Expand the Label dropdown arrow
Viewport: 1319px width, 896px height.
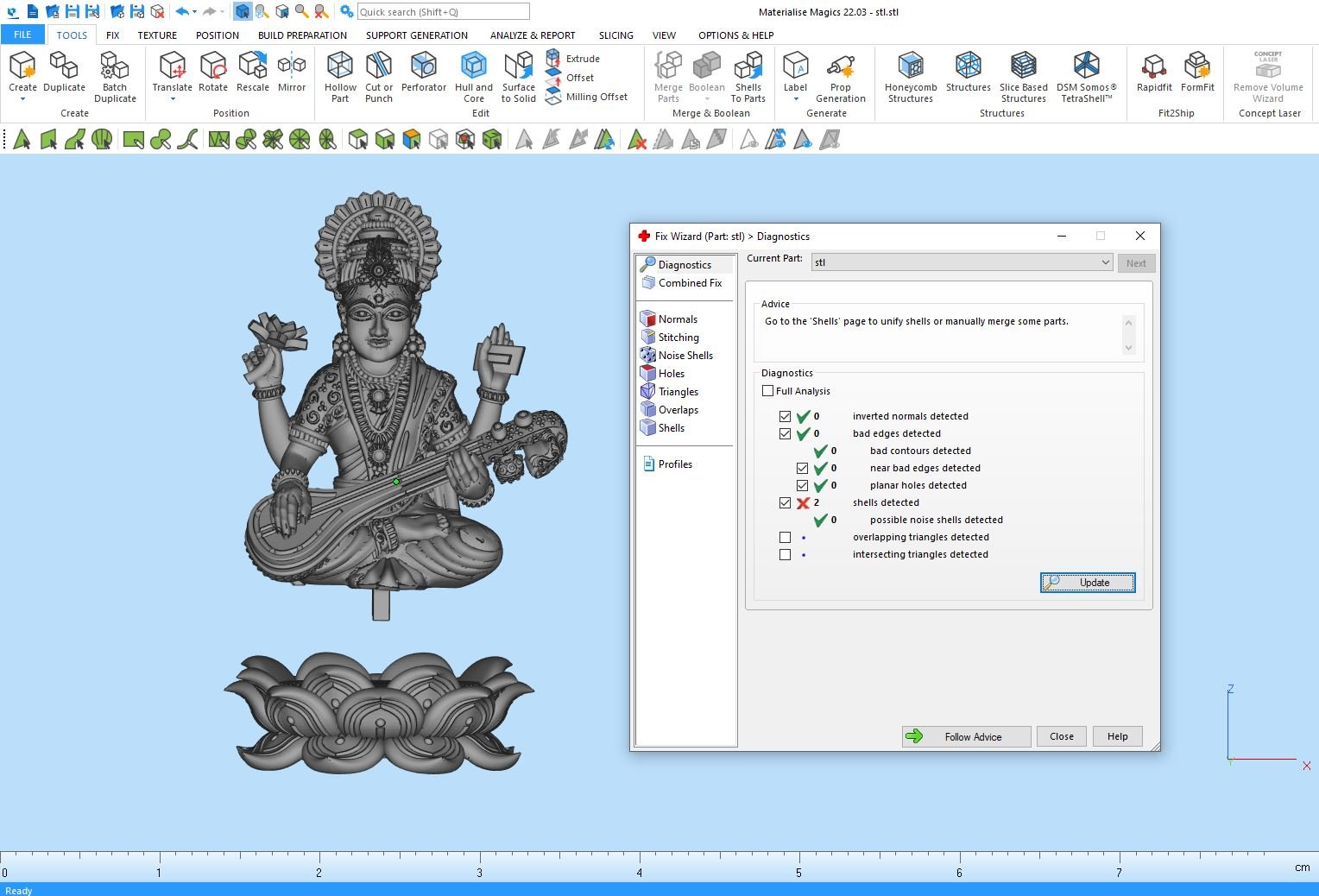(x=795, y=99)
